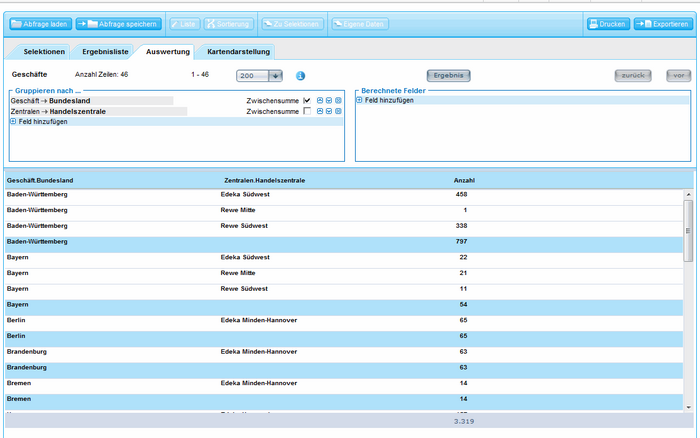Click the results table scrollbar down arrow
This screenshot has height=438, width=700.
pos(688,407)
